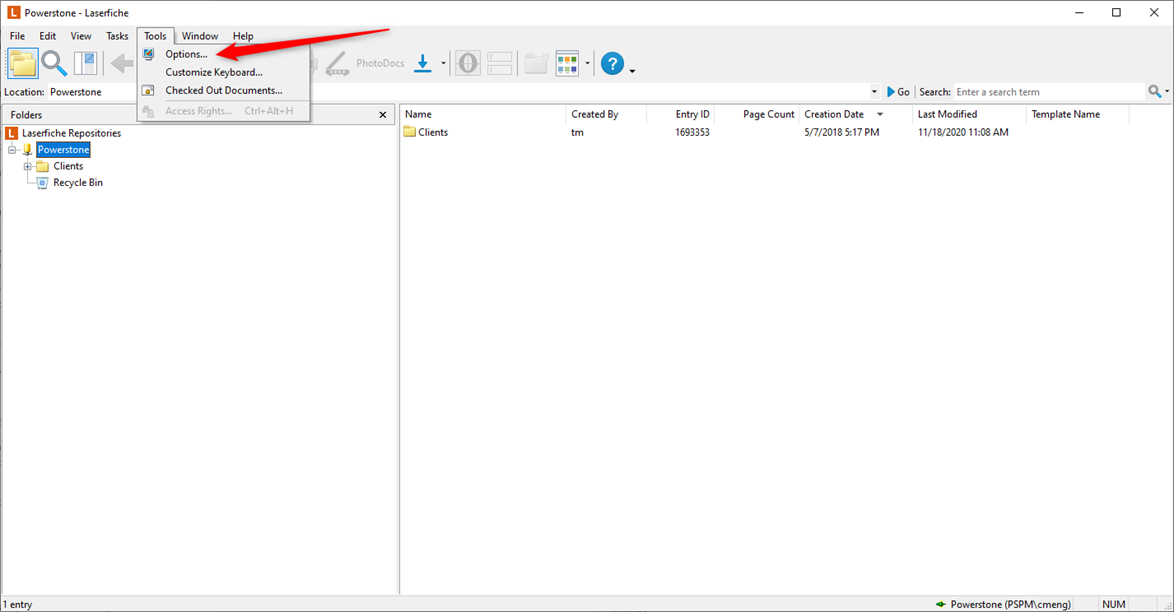Sort by the Name column header
Screen dimensions: 1174x612
[x=483, y=114]
